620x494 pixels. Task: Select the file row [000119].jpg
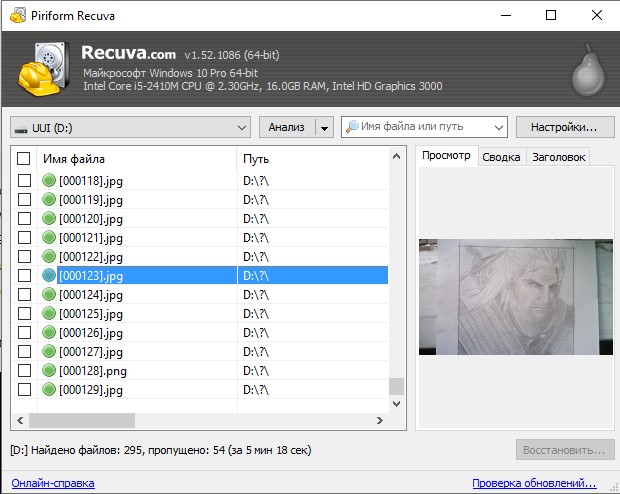(200, 199)
